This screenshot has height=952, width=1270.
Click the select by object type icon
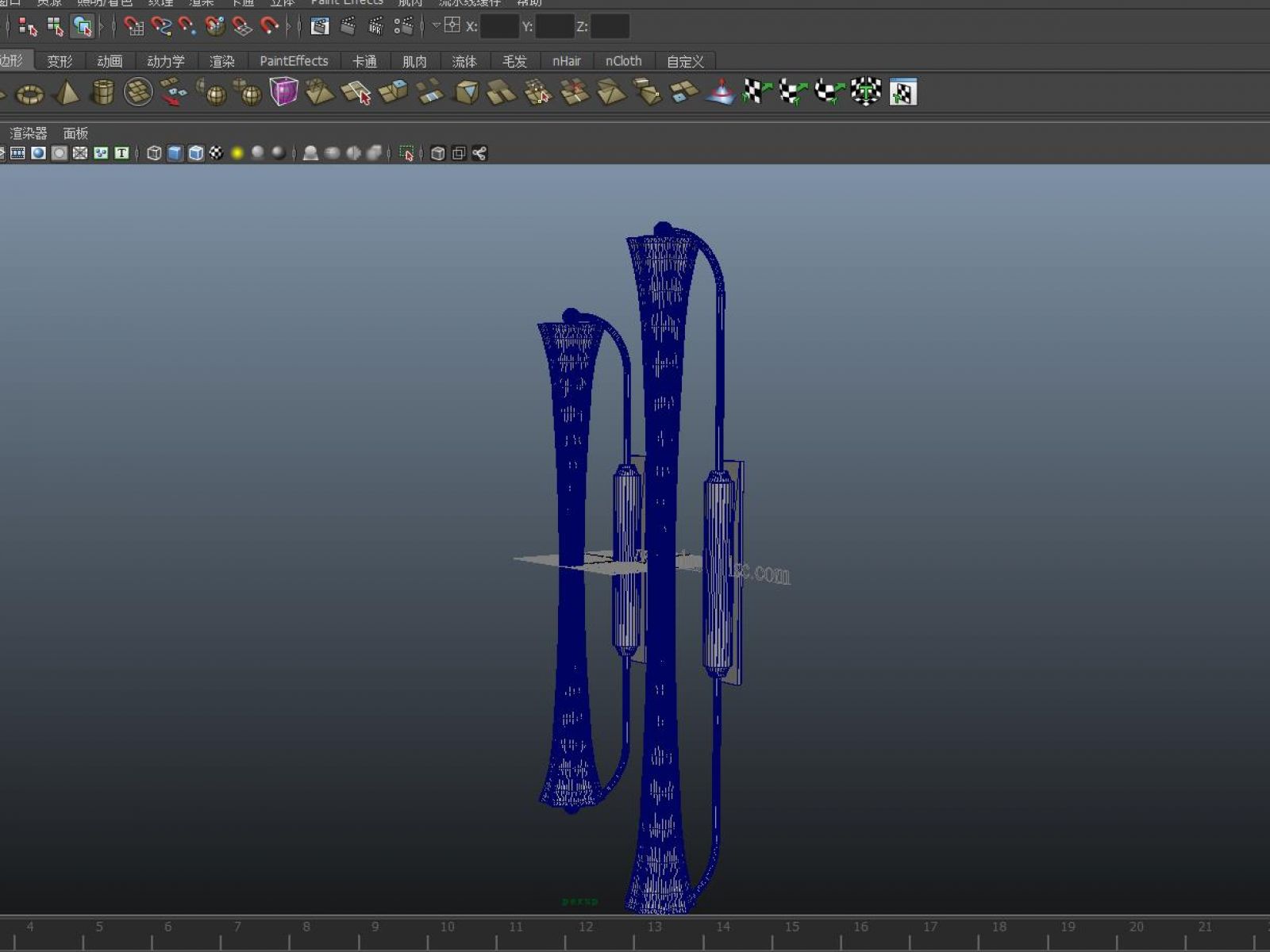pyautogui.click(x=55, y=27)
